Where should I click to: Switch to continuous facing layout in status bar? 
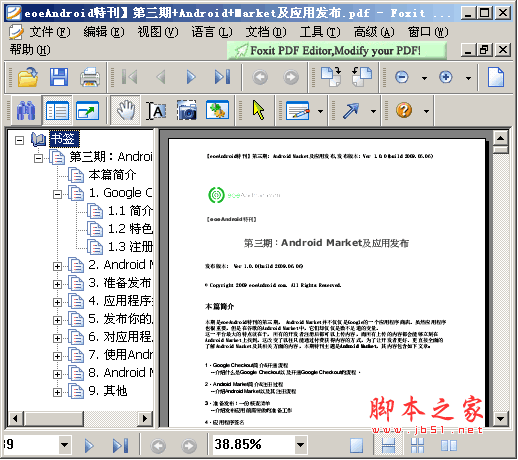tap(417, 446)
